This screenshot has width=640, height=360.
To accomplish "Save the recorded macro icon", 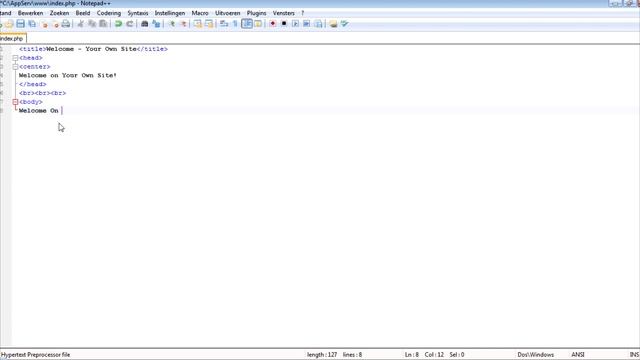I will pos(318,24).
